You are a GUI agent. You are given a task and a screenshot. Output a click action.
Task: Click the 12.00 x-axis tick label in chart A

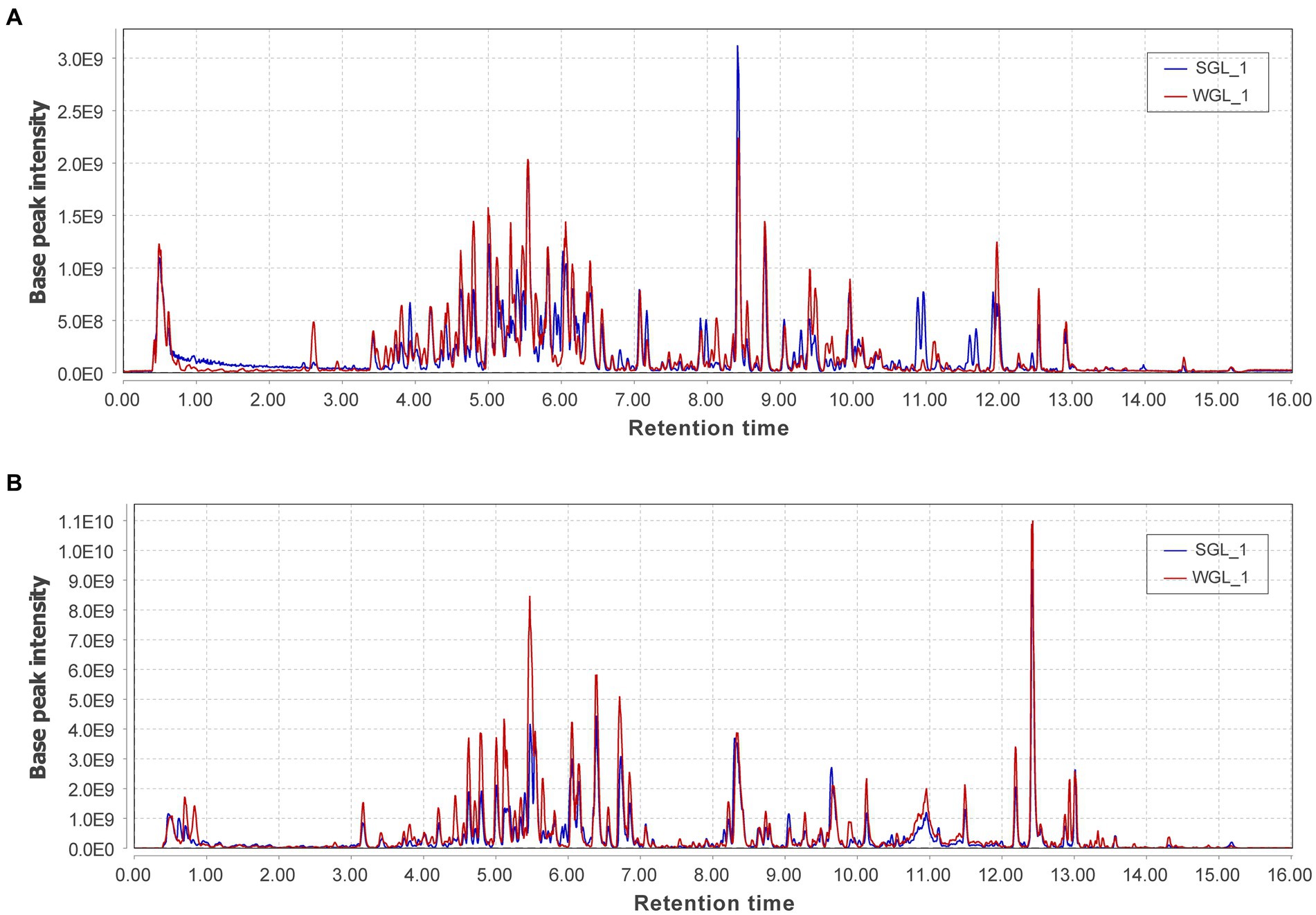coord(998,399)
